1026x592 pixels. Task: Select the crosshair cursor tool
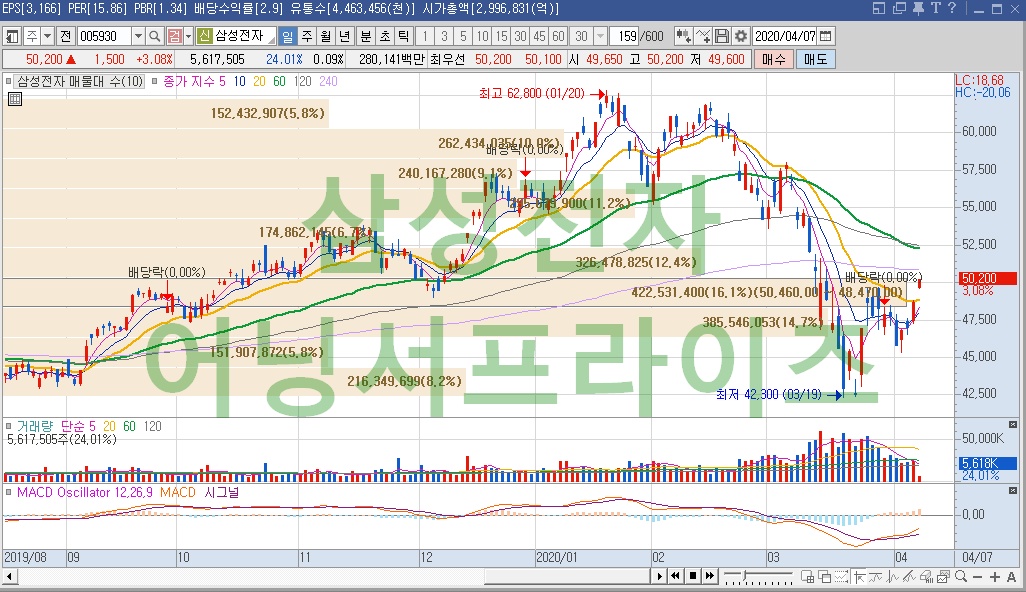858,576
